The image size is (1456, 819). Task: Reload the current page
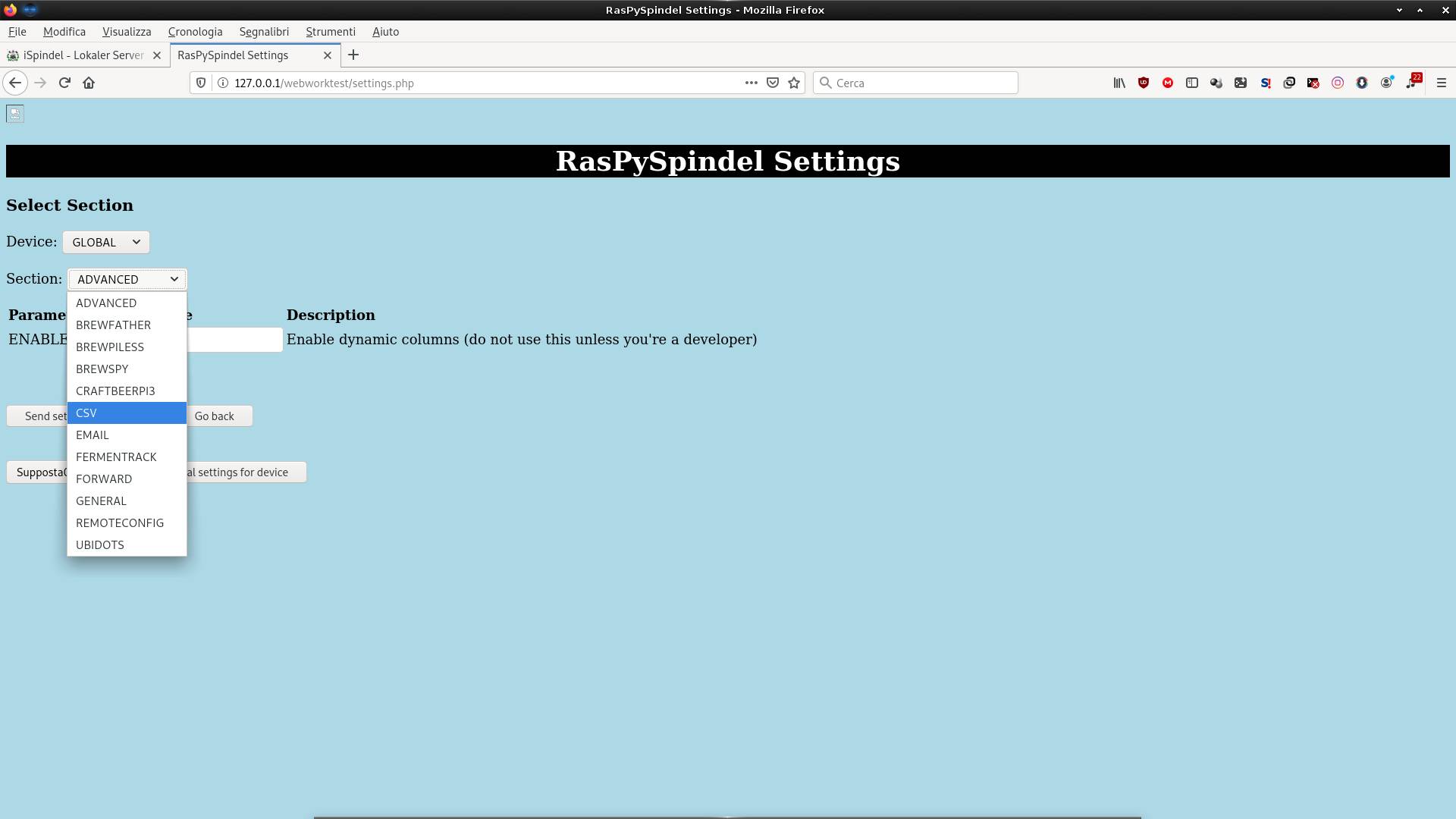64,83
